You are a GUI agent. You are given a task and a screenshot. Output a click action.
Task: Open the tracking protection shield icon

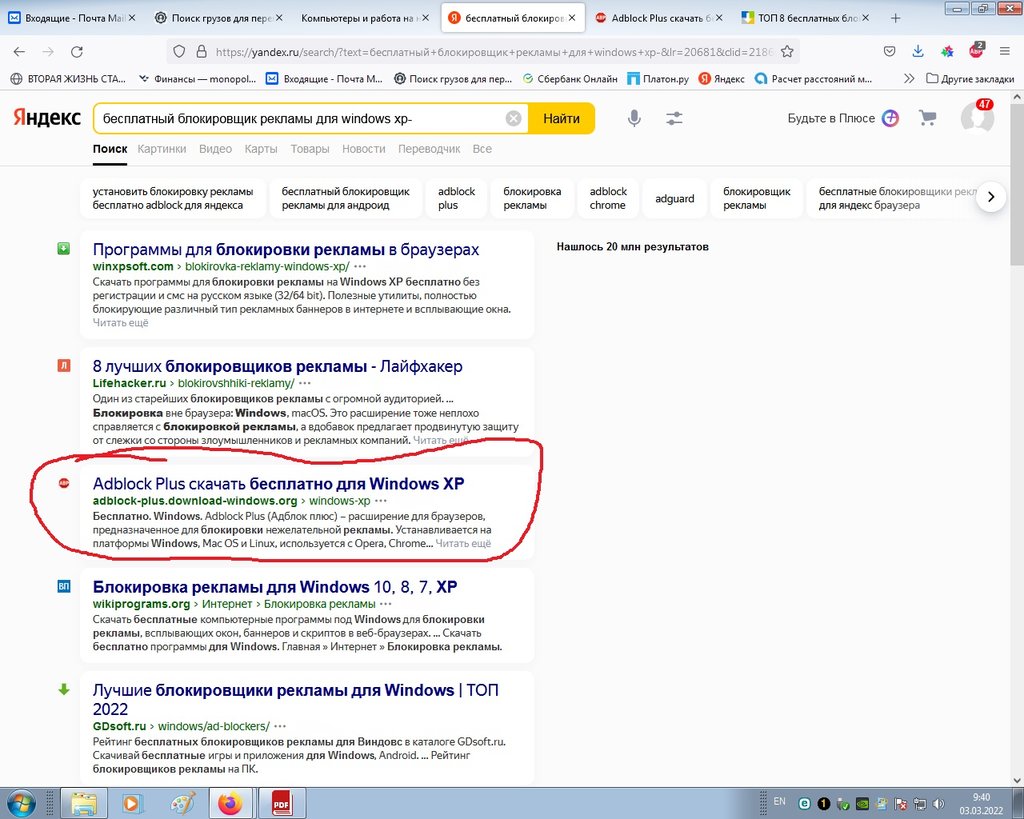[180, 52]
